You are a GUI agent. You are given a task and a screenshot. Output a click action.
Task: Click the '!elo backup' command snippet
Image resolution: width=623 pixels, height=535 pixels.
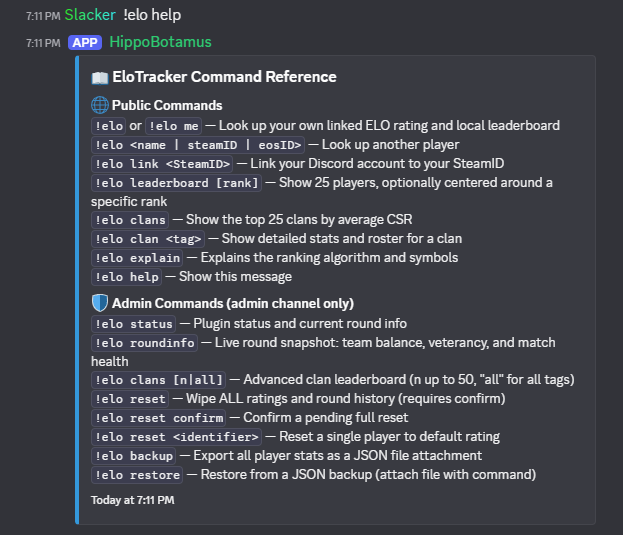[x=134, y=456]
